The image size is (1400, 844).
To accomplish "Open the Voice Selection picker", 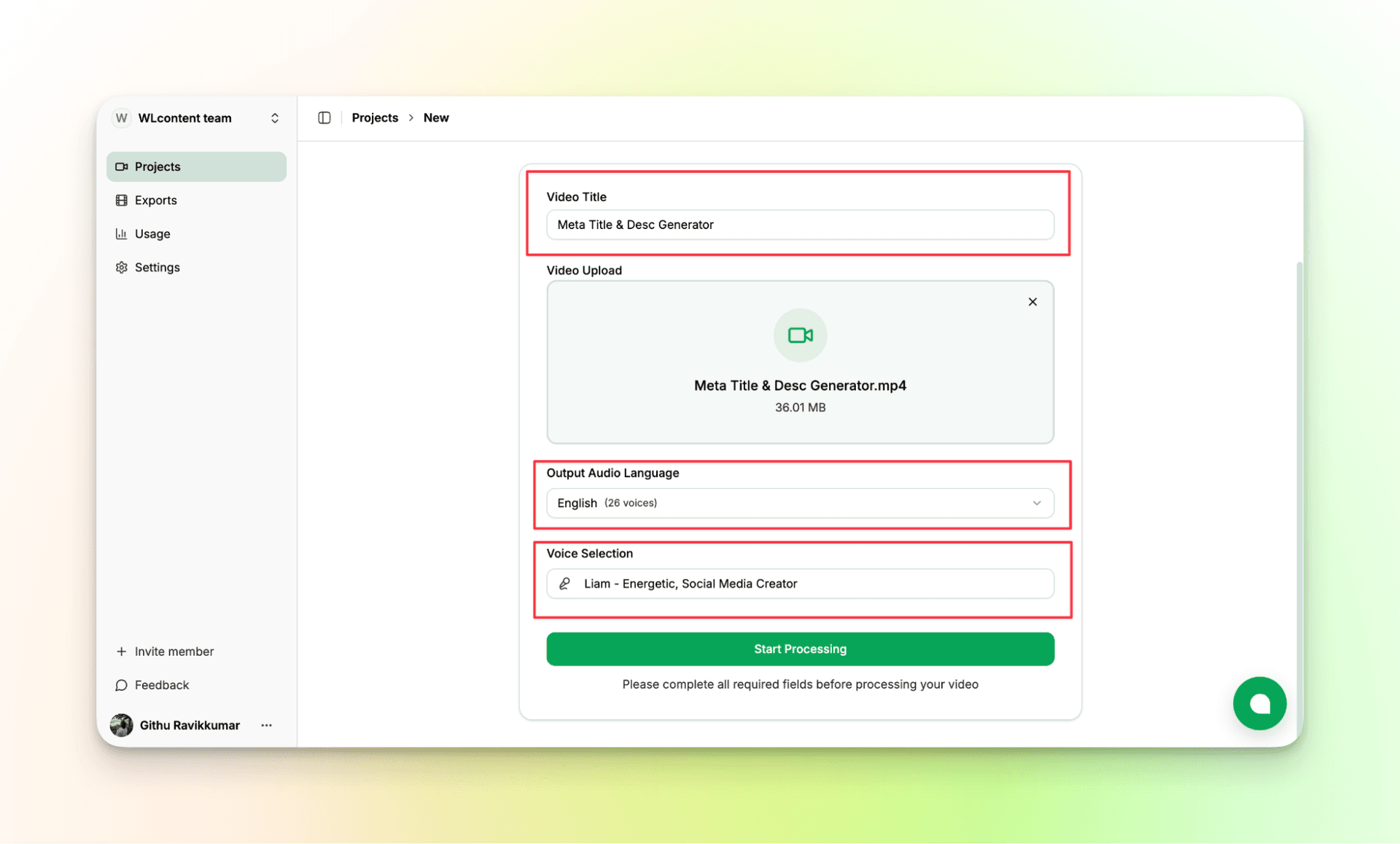I will click(x=800, y=584).
